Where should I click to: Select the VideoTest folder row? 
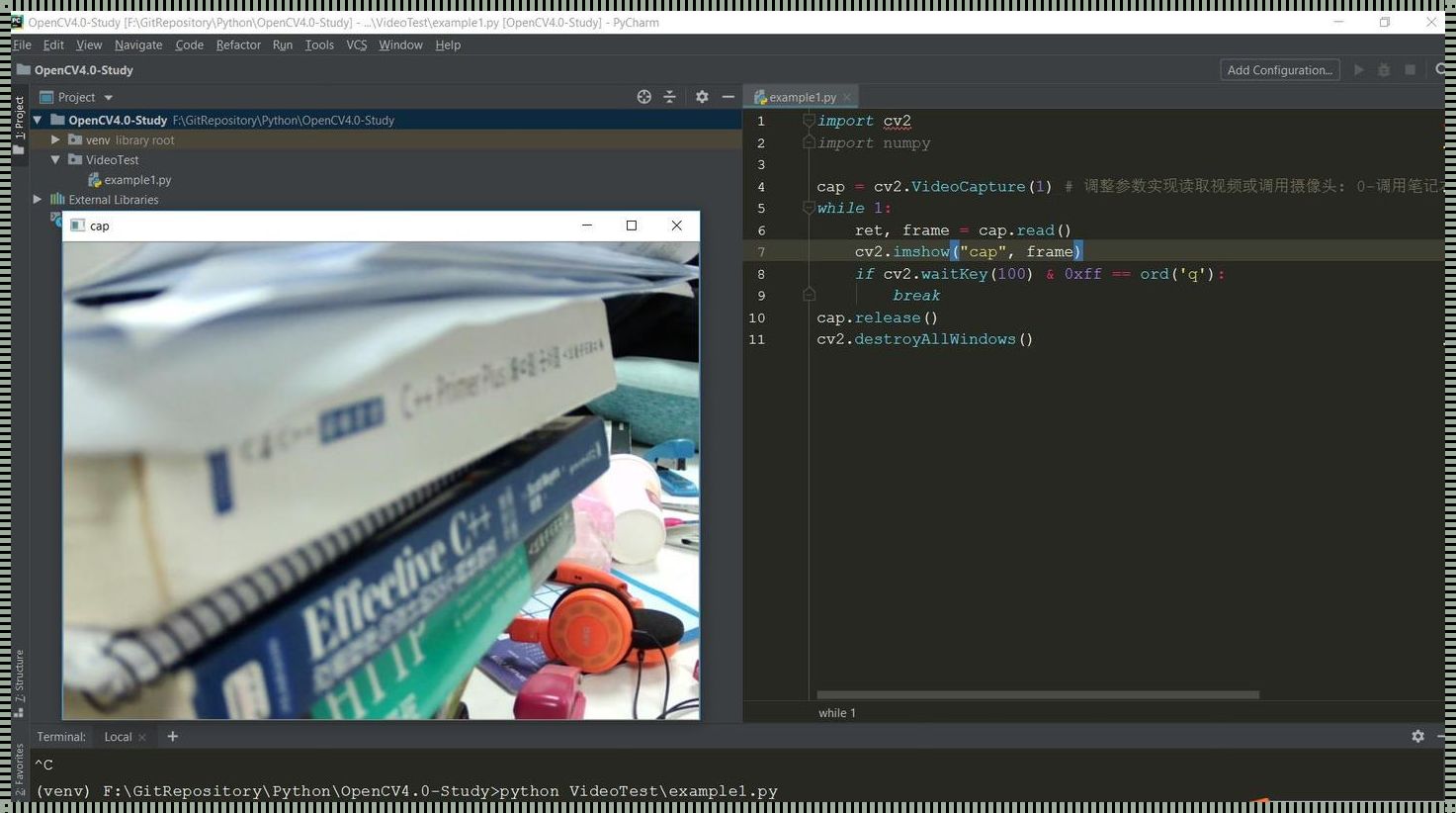coord(385,159)
